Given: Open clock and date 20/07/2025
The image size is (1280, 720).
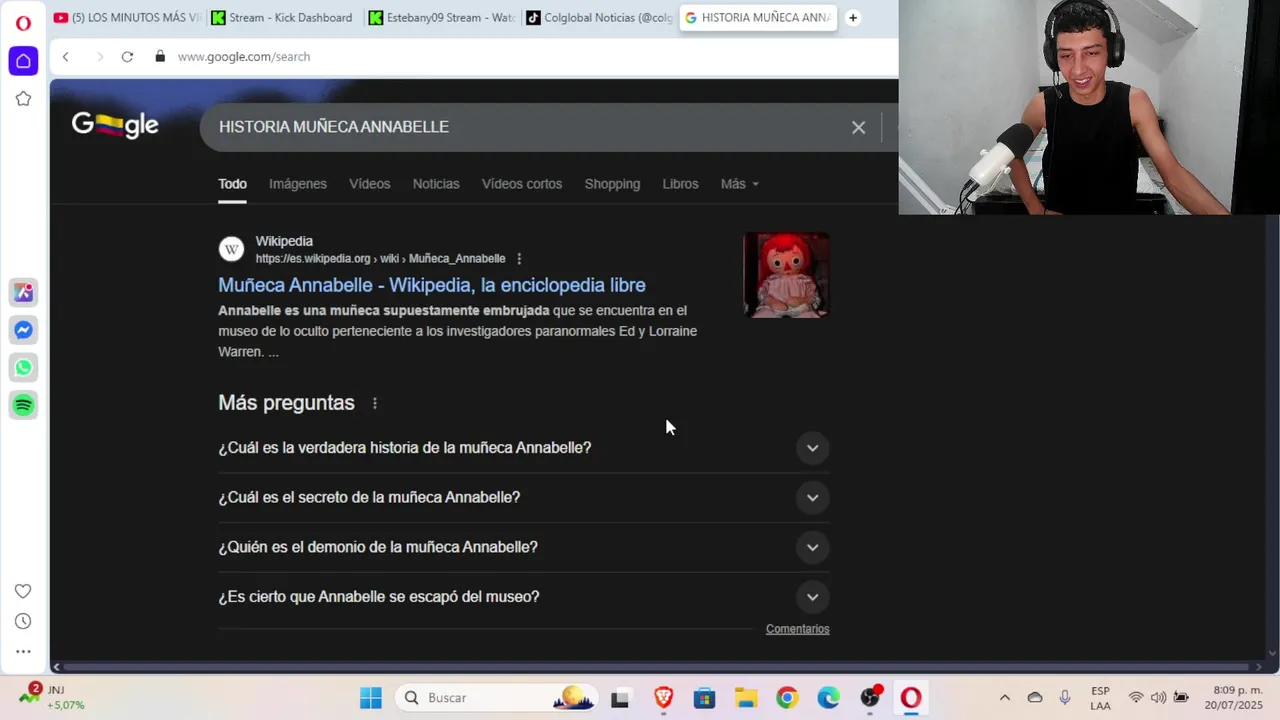Looking at the screenshot, I should pos(1233,698).
